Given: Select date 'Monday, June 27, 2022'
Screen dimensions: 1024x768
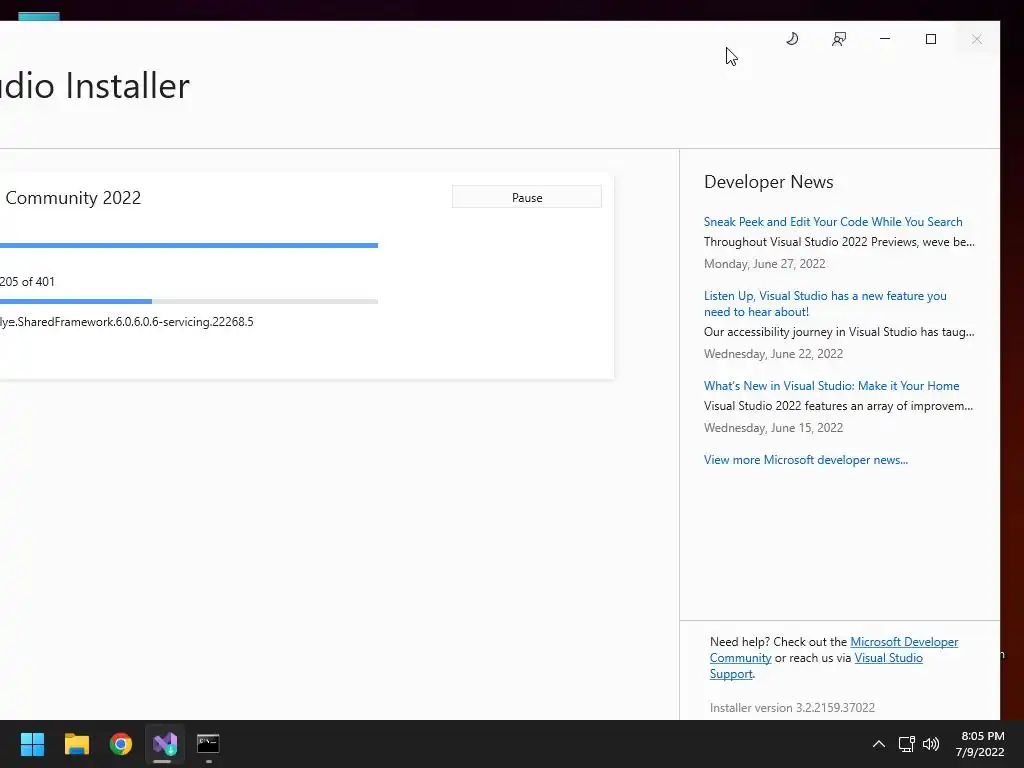Looking at the screenshot, I should 765,264.
